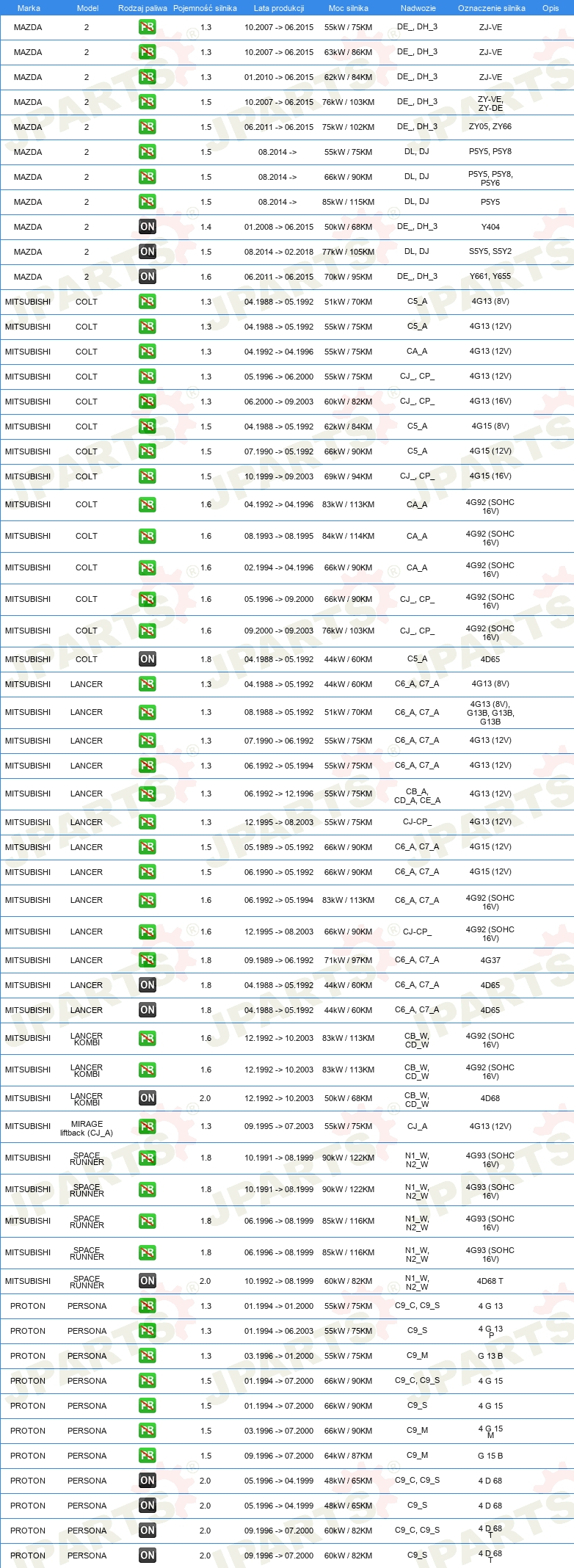The width and height of the screenshot is (574, 1568).
Task: Click the Oznaczenie silnika column header
Action: coord(492,8)
